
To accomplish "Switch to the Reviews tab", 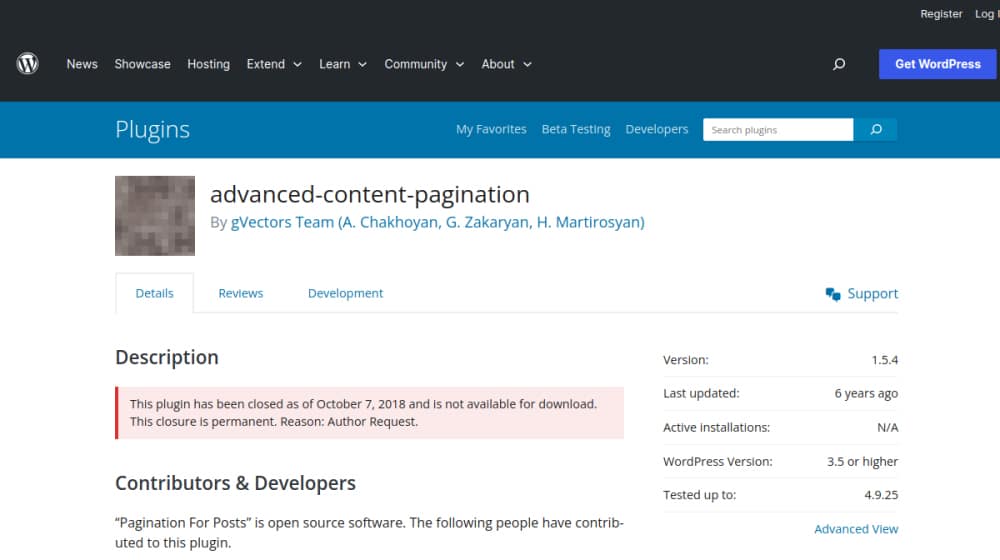I will (240, 293).
